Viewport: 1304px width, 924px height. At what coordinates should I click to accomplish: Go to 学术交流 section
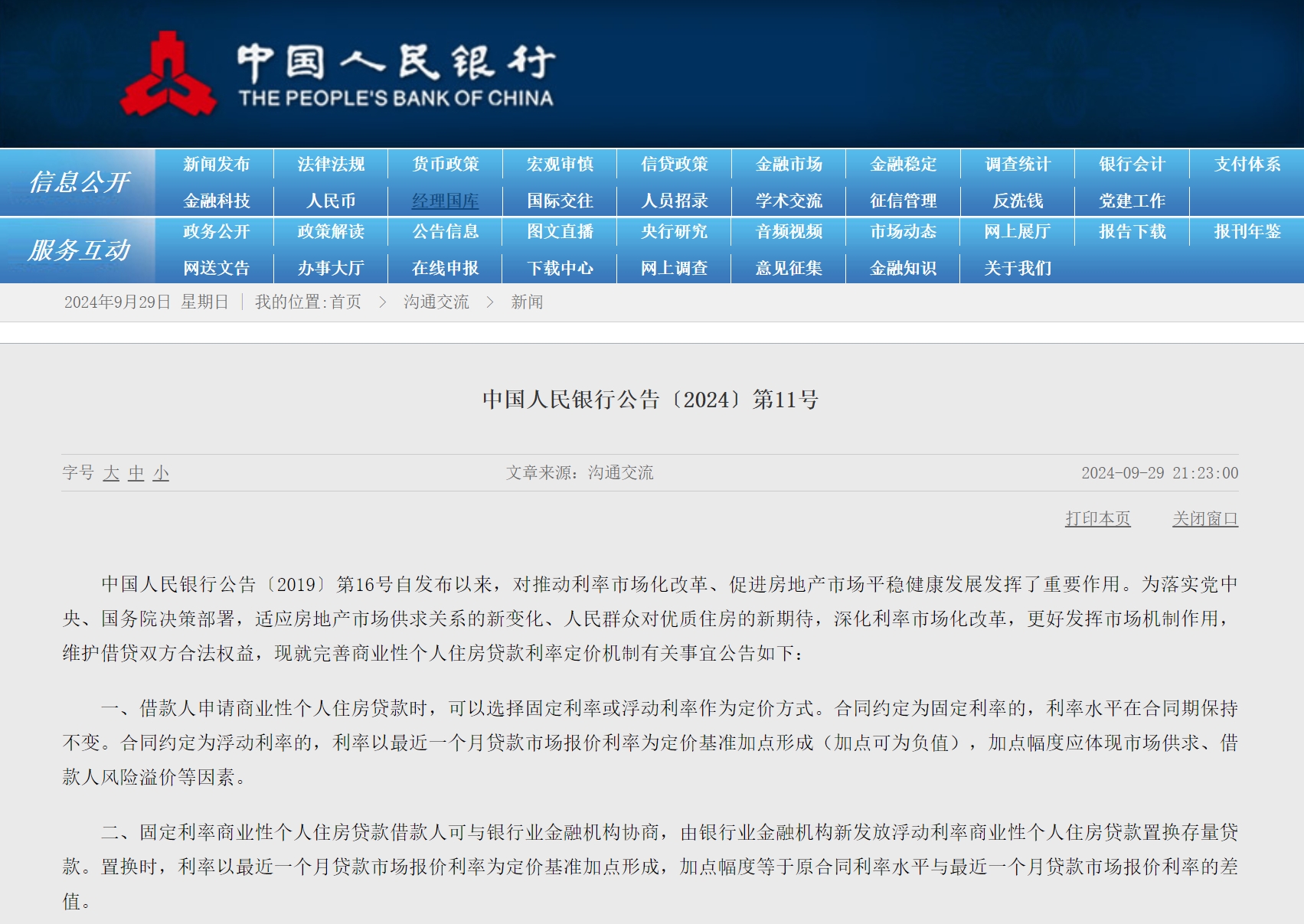tap(789, 201)
